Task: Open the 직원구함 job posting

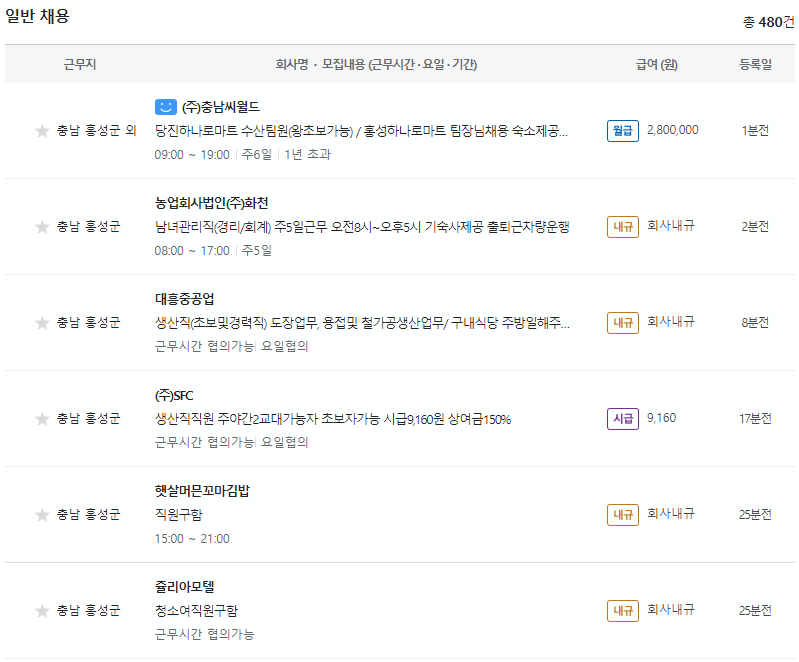Action: (178, 515)
